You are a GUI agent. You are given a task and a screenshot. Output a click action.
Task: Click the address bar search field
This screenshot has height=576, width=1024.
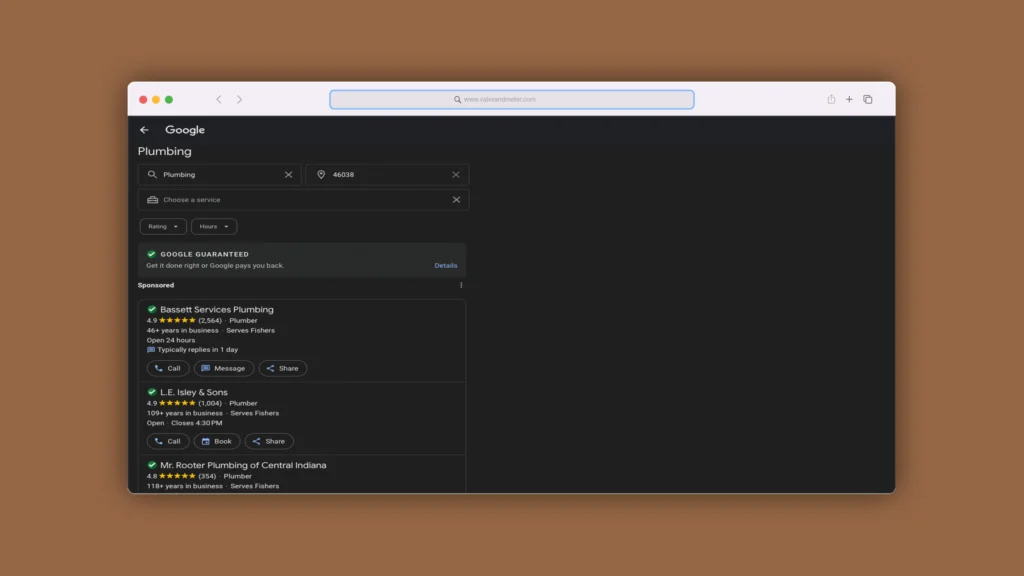pyautogui.click(x=511, y=99)
